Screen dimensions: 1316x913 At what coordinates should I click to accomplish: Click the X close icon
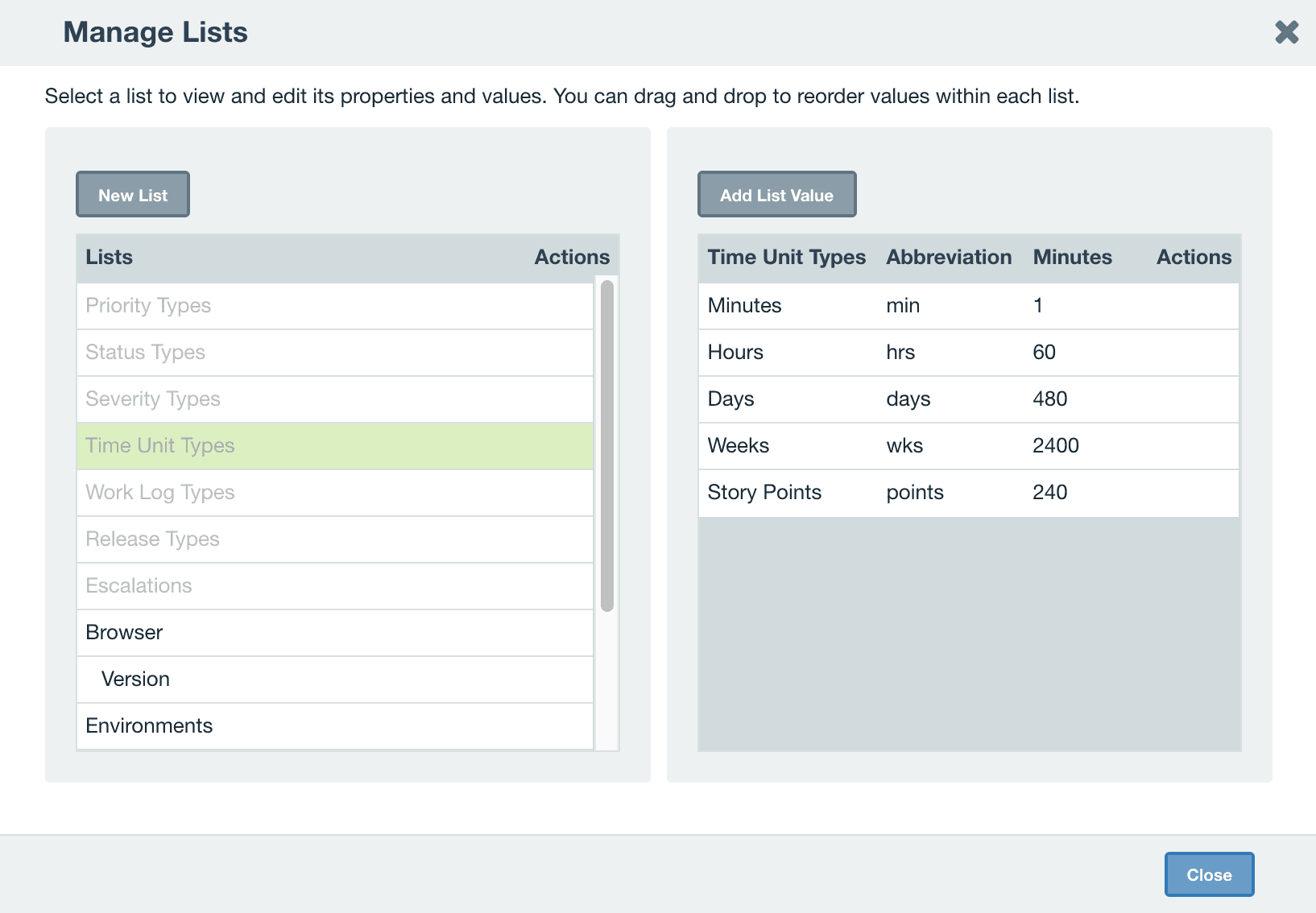(x=1286, y=32)
